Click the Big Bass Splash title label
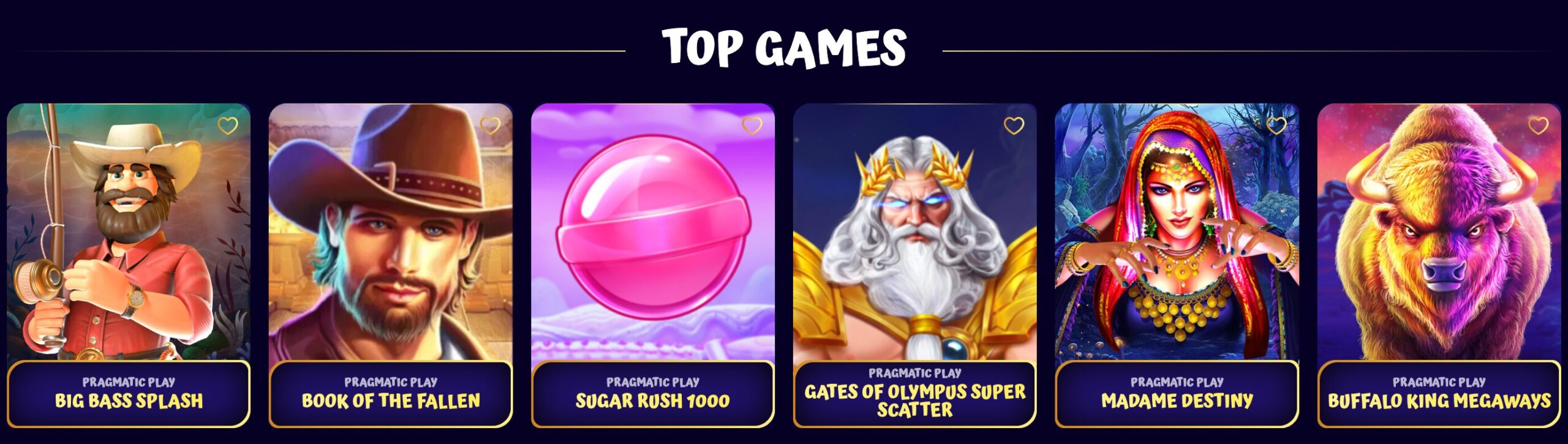The height and width of the screenshot is (444, 1568). (129, 401)
